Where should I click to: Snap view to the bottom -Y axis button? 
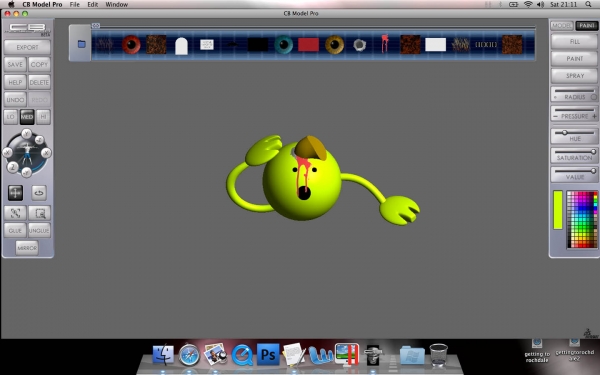26,173
